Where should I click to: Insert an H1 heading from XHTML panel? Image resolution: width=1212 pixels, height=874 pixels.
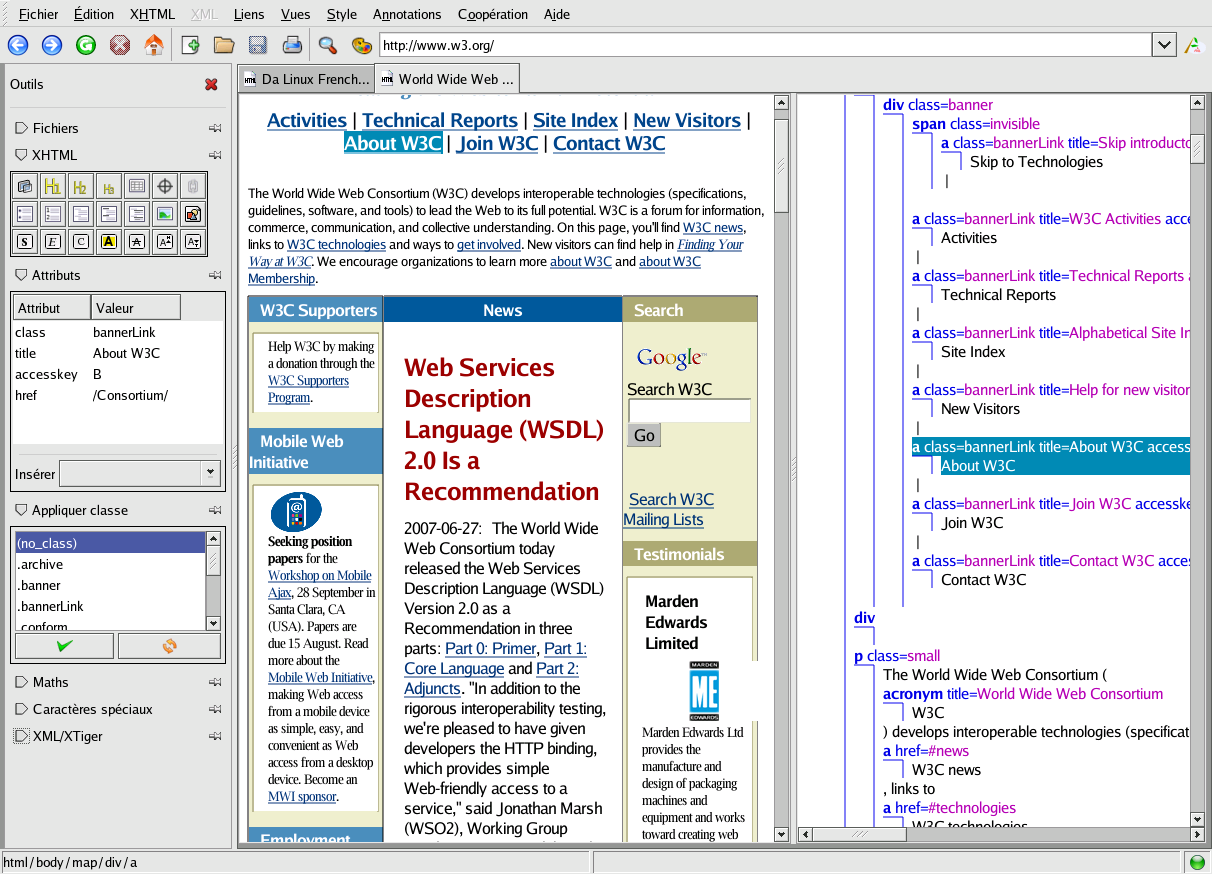[x=53, y=186]
